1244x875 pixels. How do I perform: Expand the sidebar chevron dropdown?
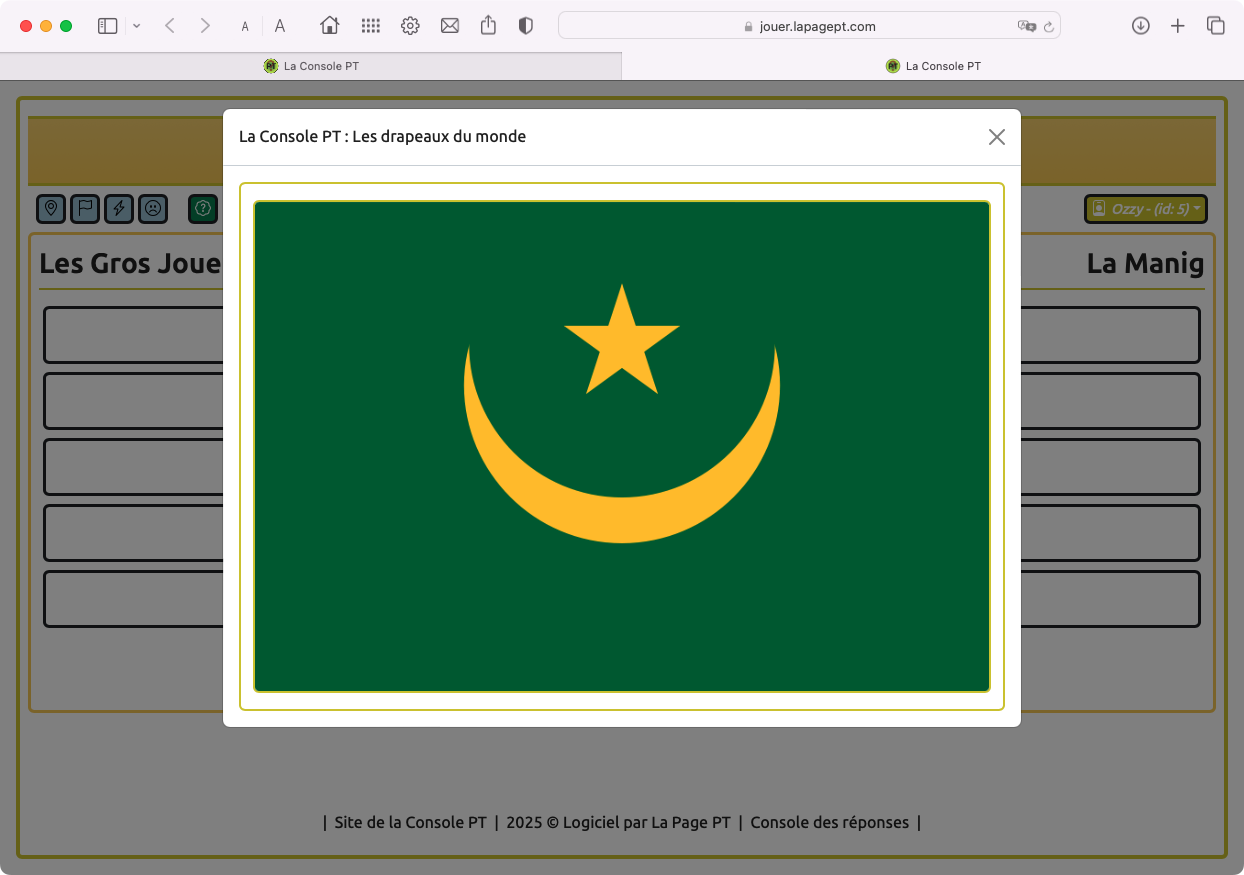point(137,26)
